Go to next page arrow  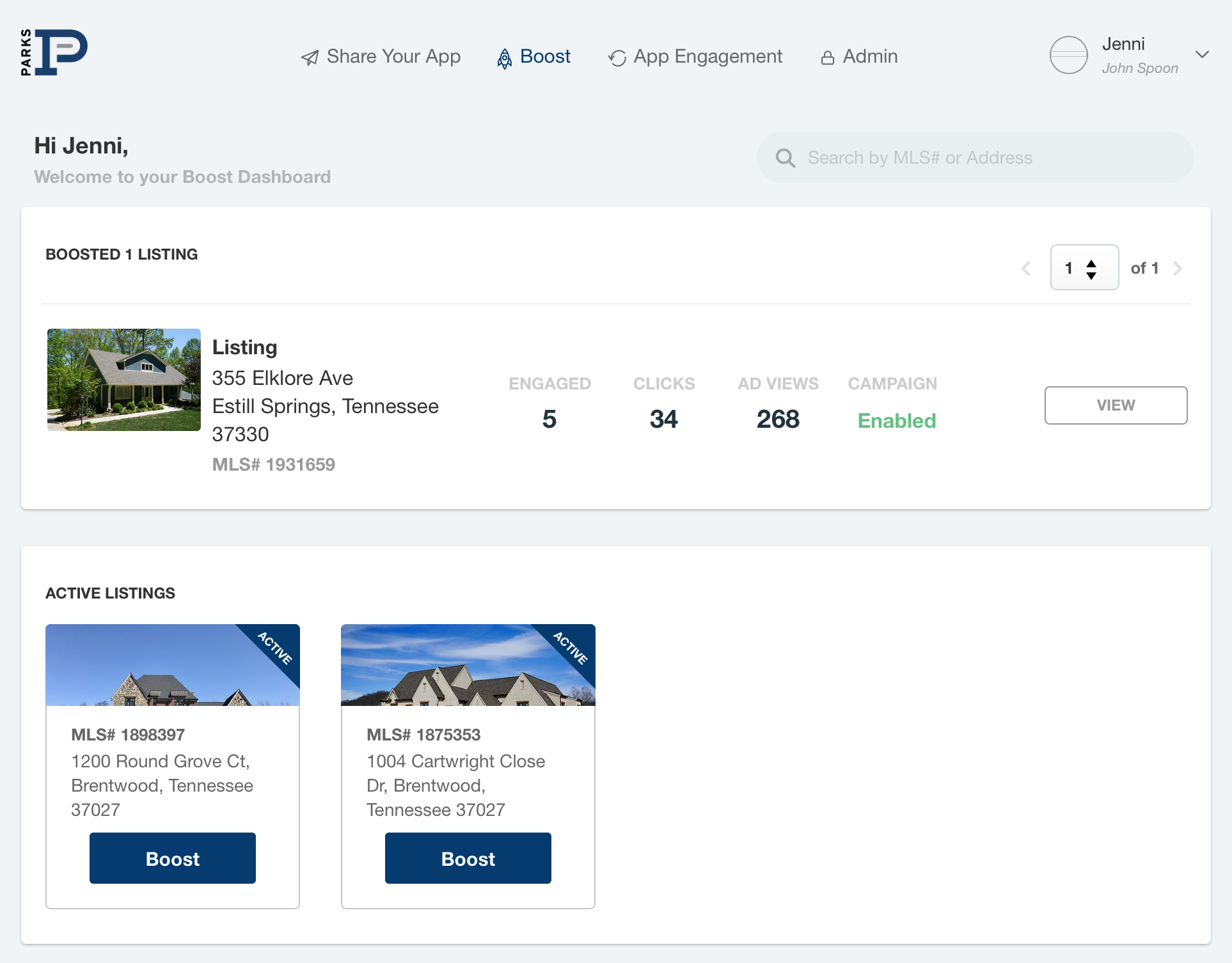click(x=1178, y=269)
